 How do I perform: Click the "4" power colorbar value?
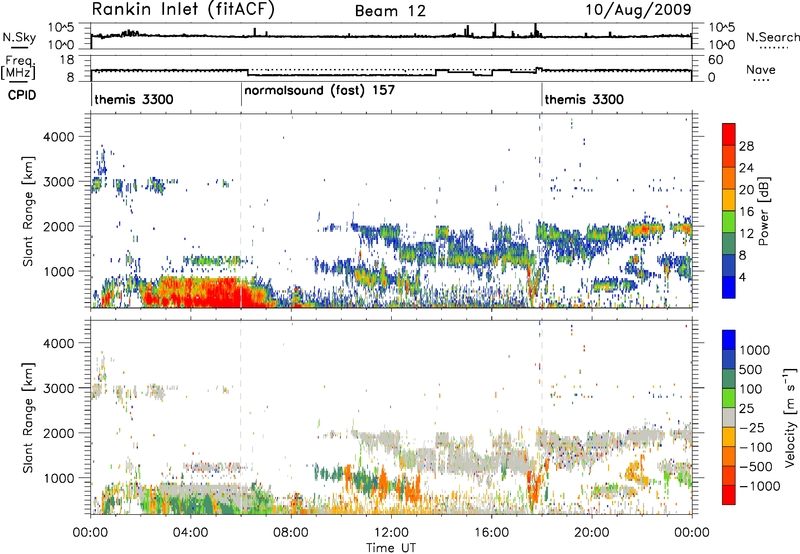[x=743, y=277]
